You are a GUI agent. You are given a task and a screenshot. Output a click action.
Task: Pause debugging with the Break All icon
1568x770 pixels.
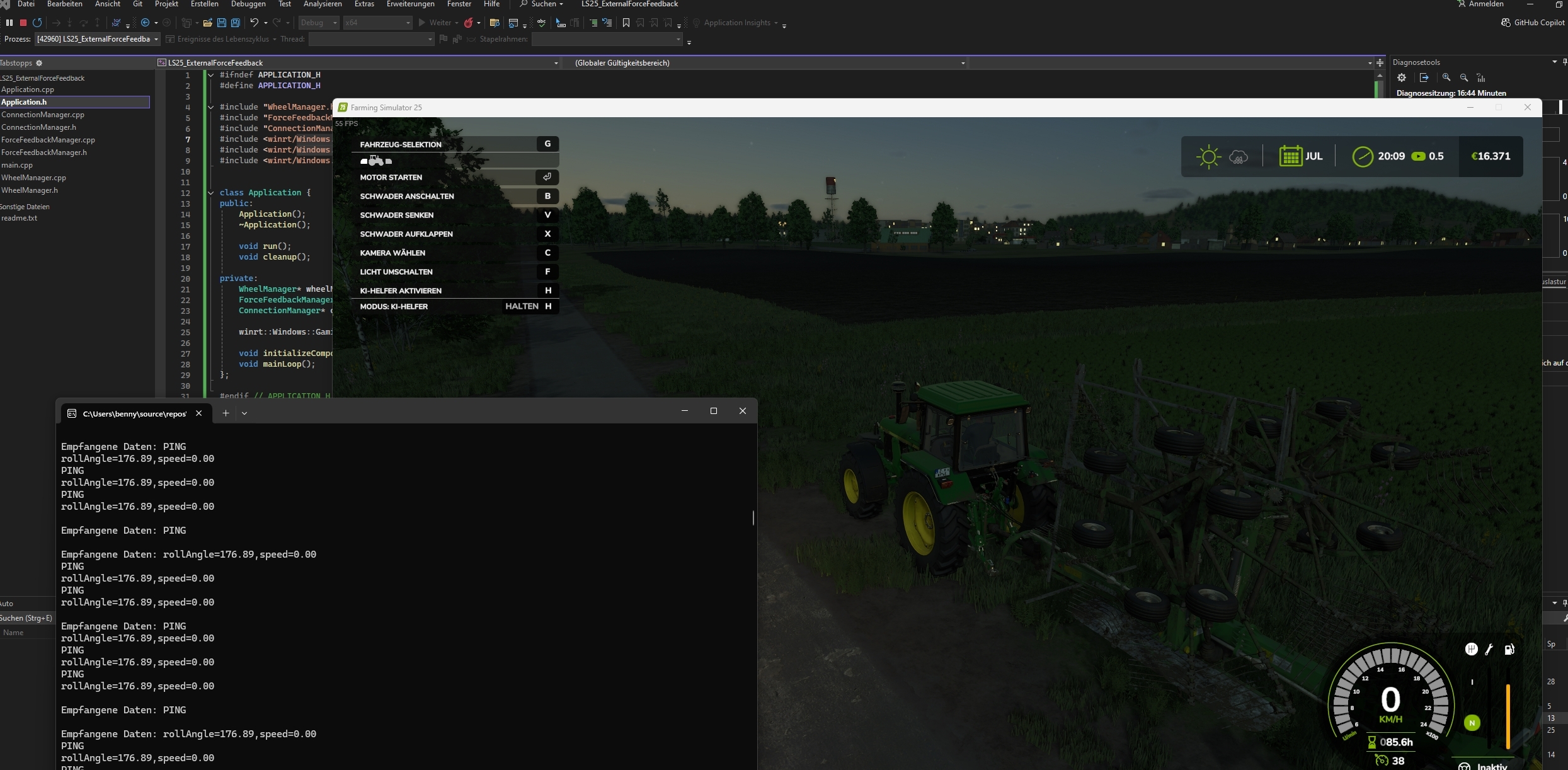tap(9, 23)
